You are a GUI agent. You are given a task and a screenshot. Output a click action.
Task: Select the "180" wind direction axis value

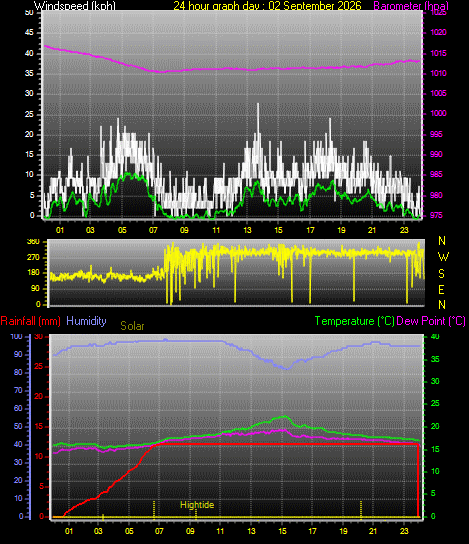(33, 273)
